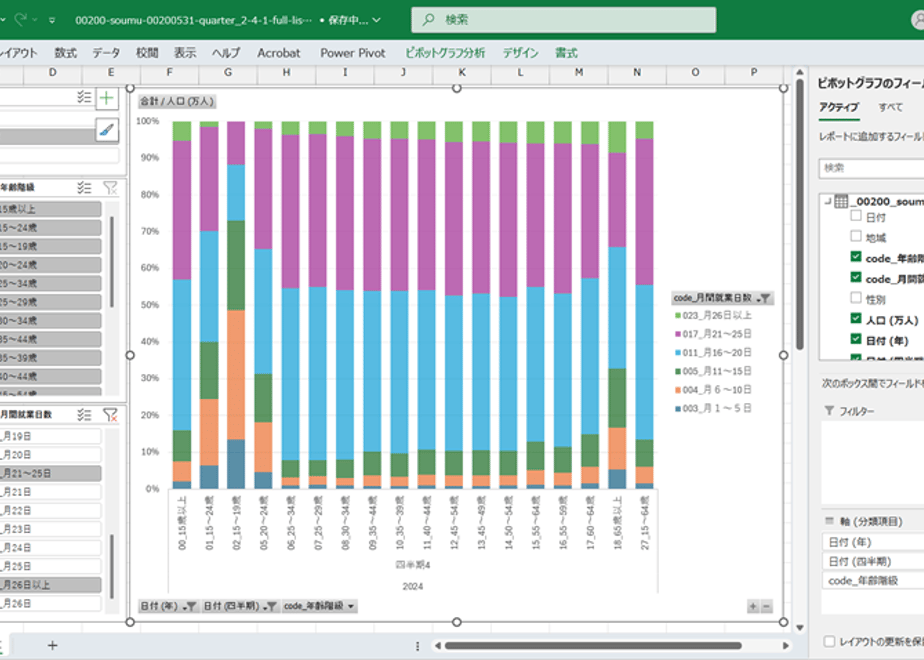Open the save-status dropdown next to 保存中
The height and width of the screenshot is (660, 924).
[x=377, y=20]
